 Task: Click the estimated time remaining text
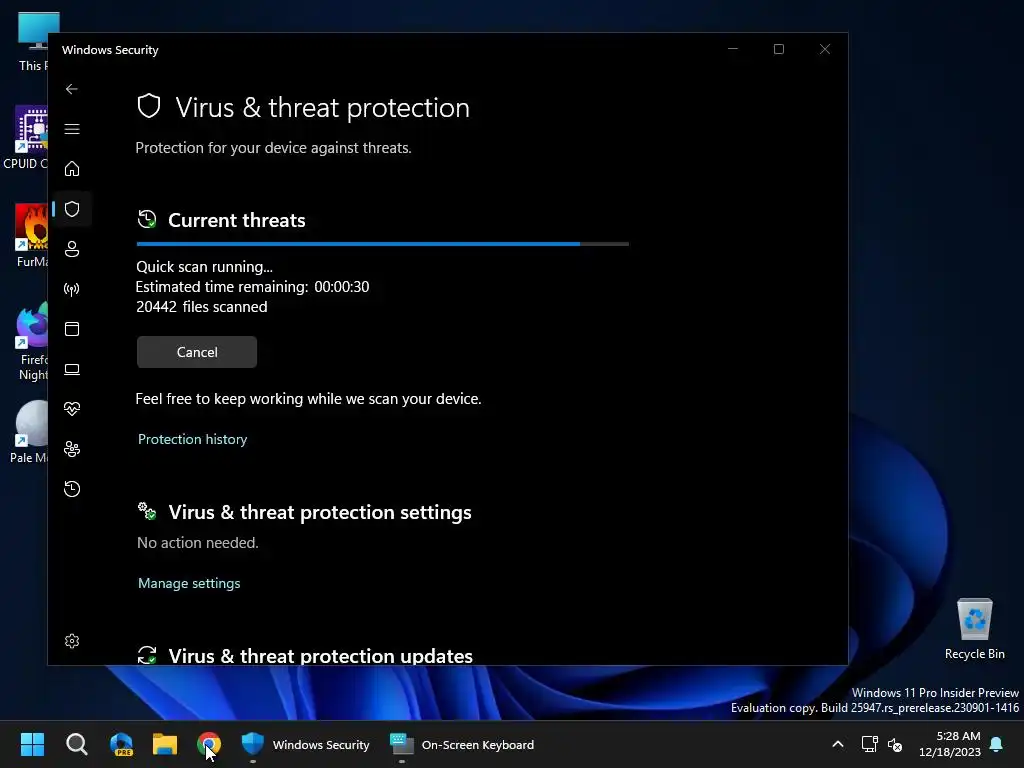click(x=252, y=287)
